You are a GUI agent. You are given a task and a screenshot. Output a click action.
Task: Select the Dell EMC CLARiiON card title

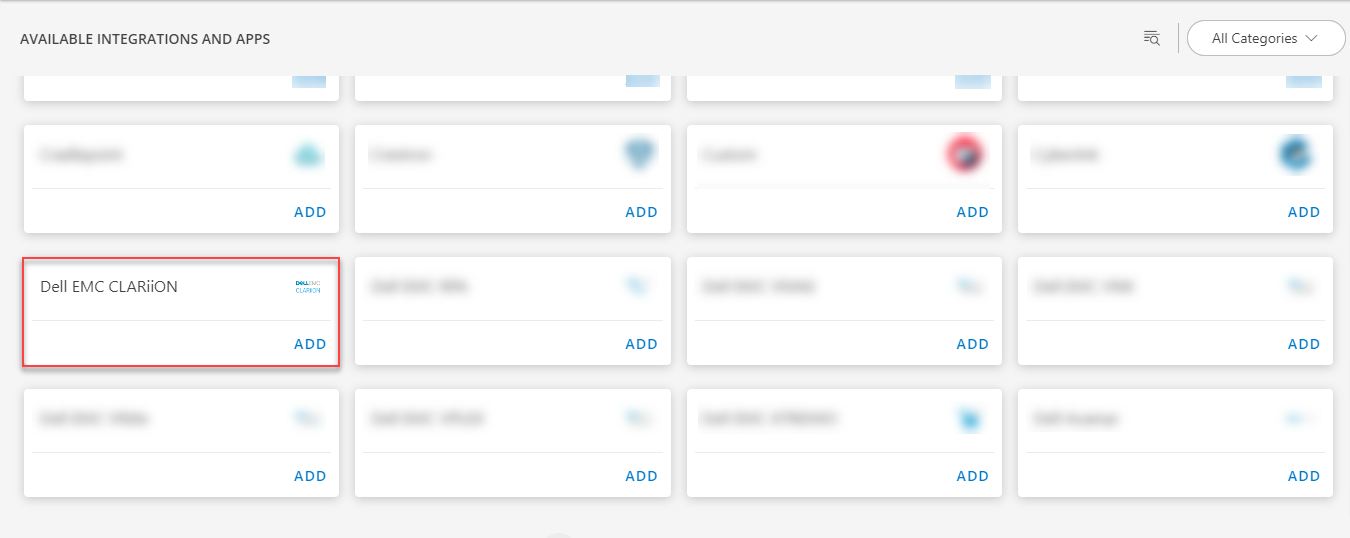point(109,287)
